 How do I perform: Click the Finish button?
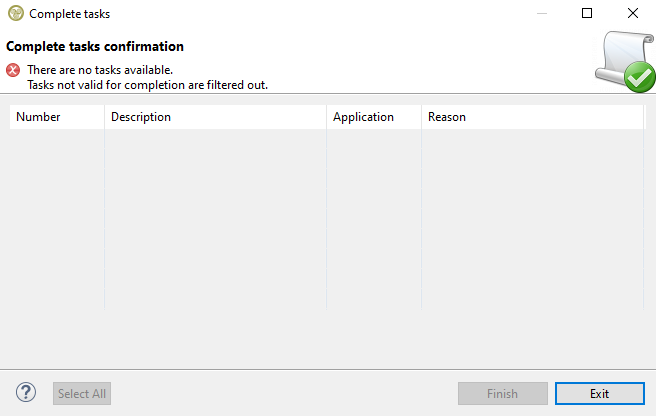[x=502, y=394]
